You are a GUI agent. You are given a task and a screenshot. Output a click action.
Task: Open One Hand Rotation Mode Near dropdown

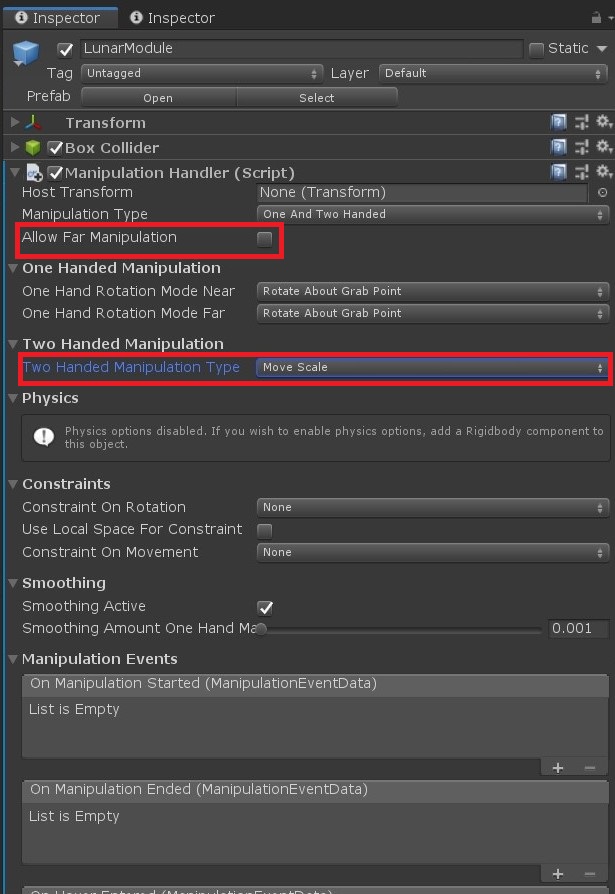[x=433, y=291]
